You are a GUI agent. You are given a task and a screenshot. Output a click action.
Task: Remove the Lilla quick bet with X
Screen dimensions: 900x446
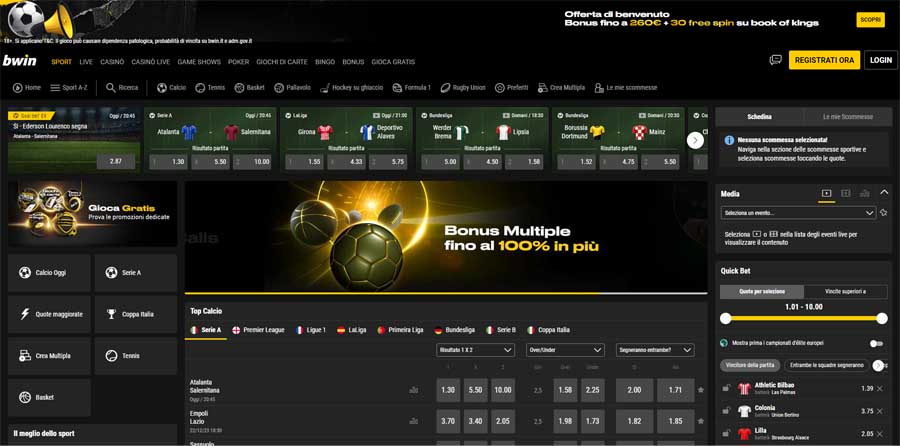(x=880, y=434)
